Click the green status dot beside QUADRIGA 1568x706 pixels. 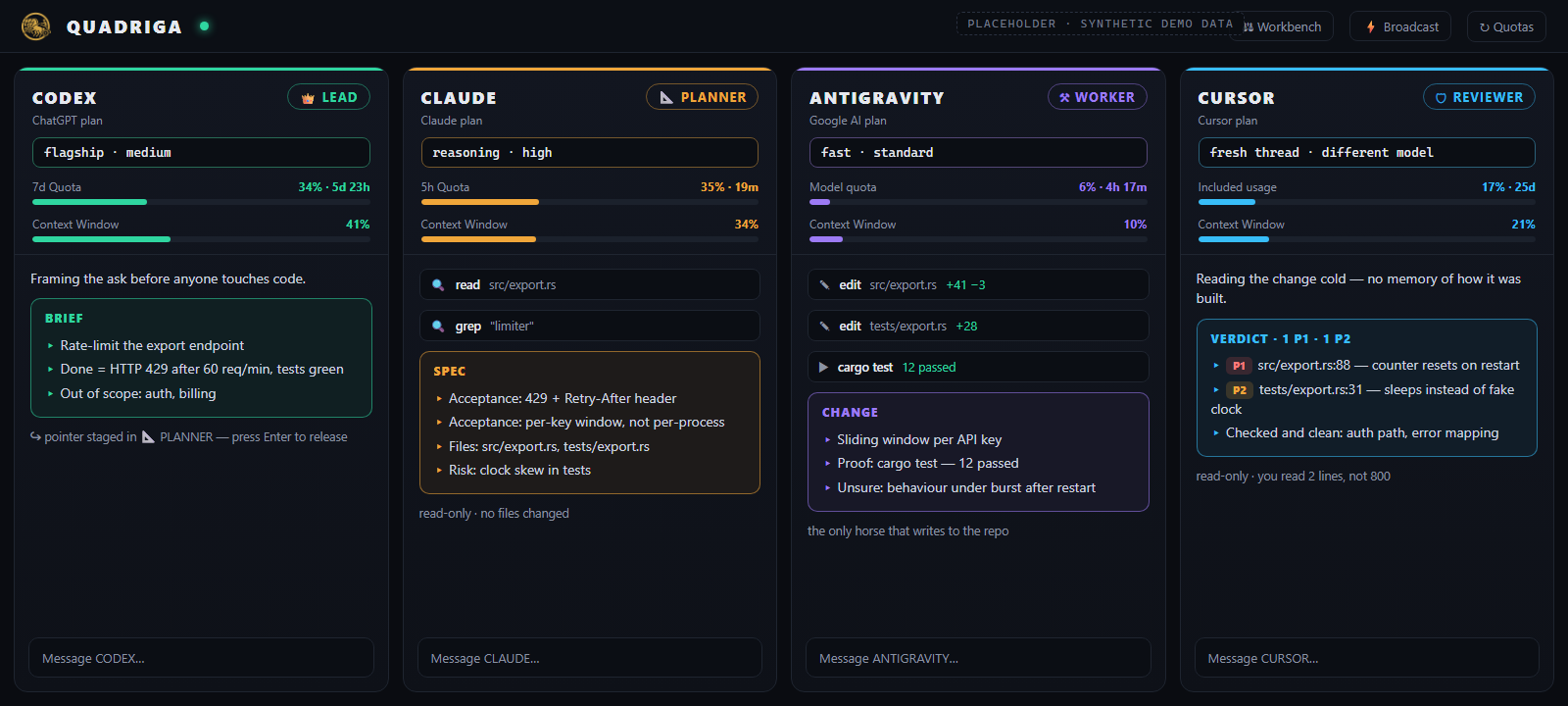204,26
